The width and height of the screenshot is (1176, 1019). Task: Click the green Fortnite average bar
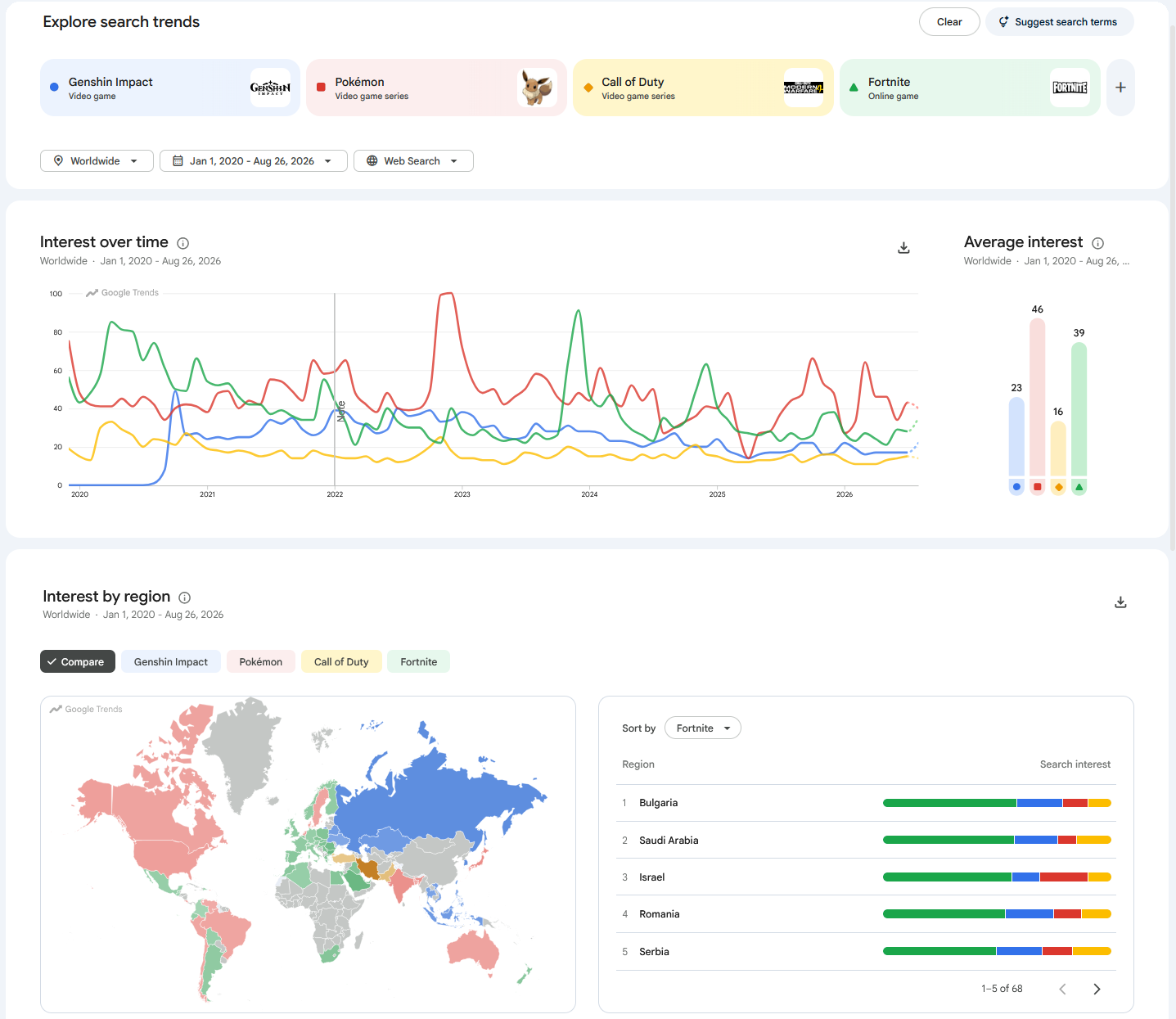1079,409
